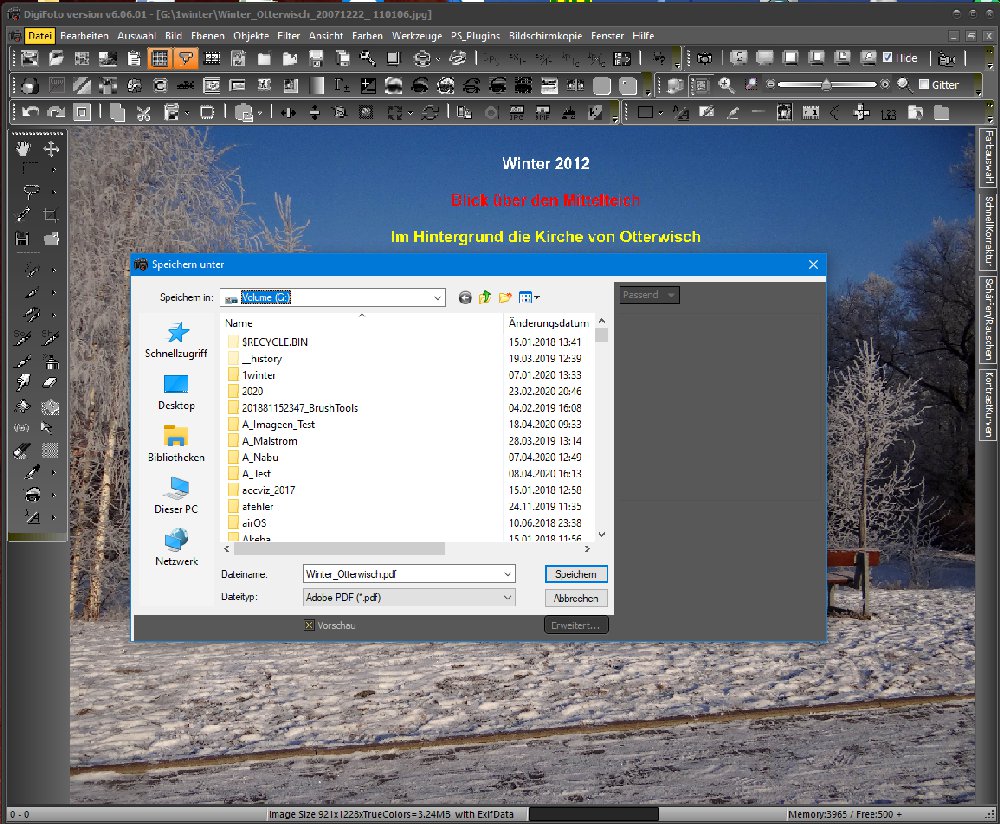Select the Move tool with four arrows

[x=50, y=149]
